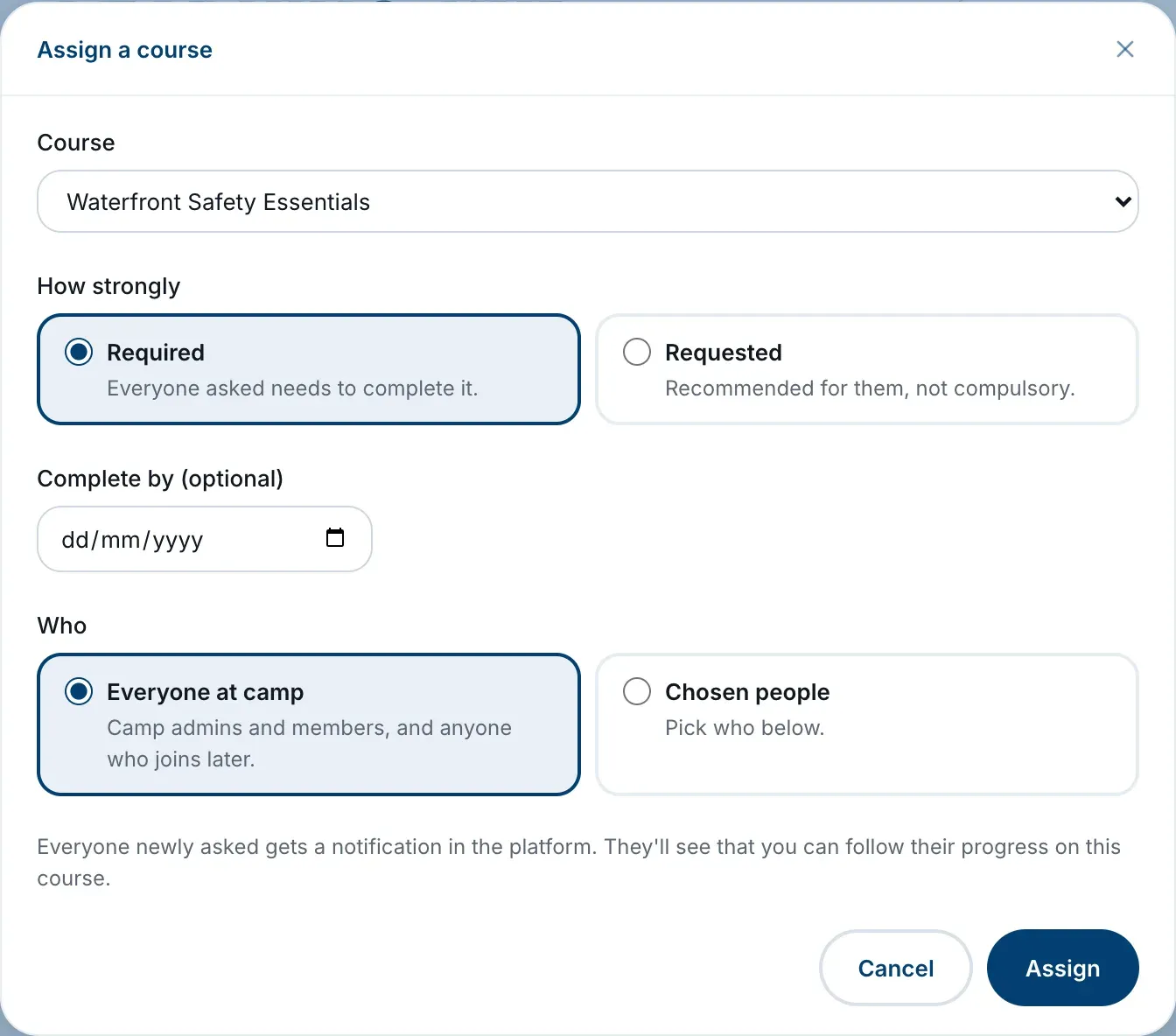Click 'Everyone asked needs to complete it' text
This screenshot has width=1176, height=1036.
pyautogui.click(x=292, y=388)
